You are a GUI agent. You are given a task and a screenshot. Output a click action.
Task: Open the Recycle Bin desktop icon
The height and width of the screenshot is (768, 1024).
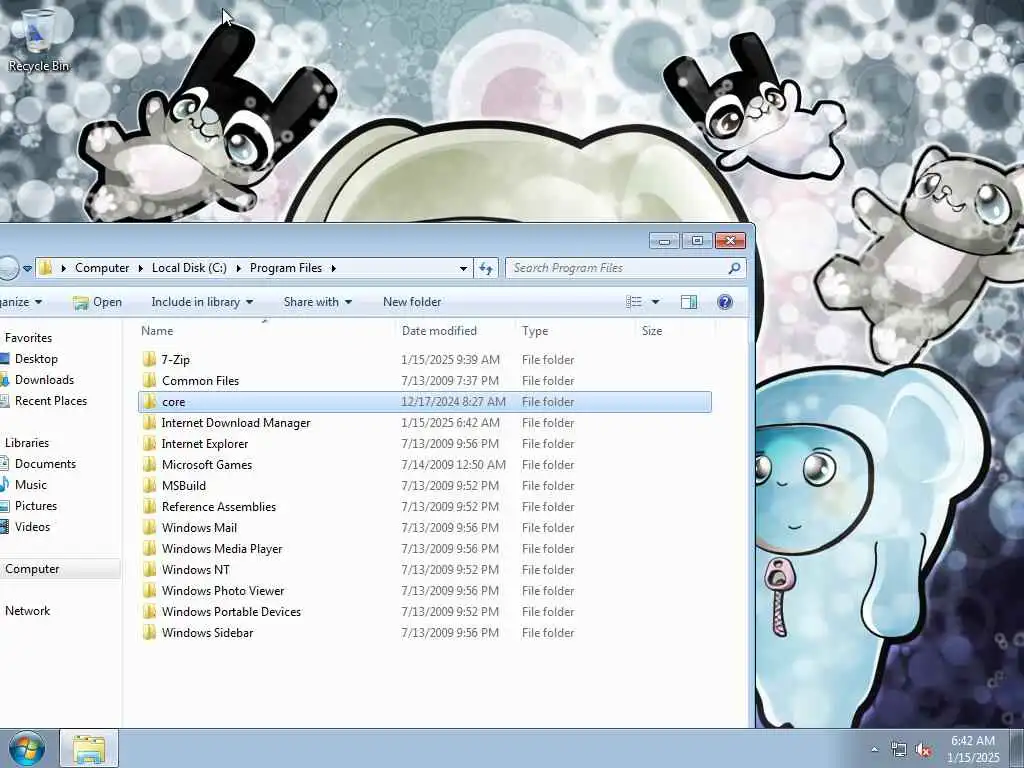(39, 40)
